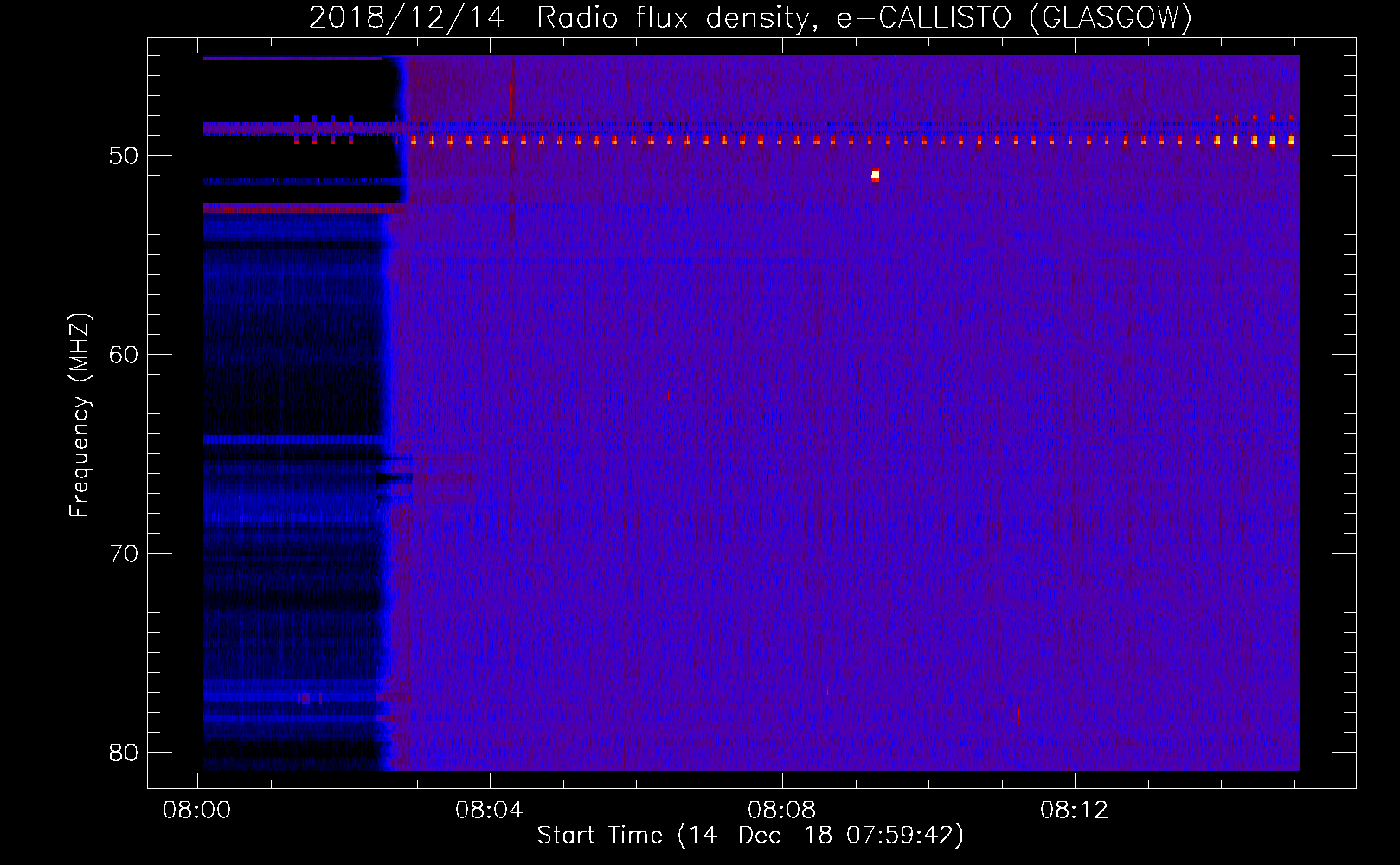The image size is (1400, 865).
Task: Click the '08:04' time tick label
Action: coord(490,811)
